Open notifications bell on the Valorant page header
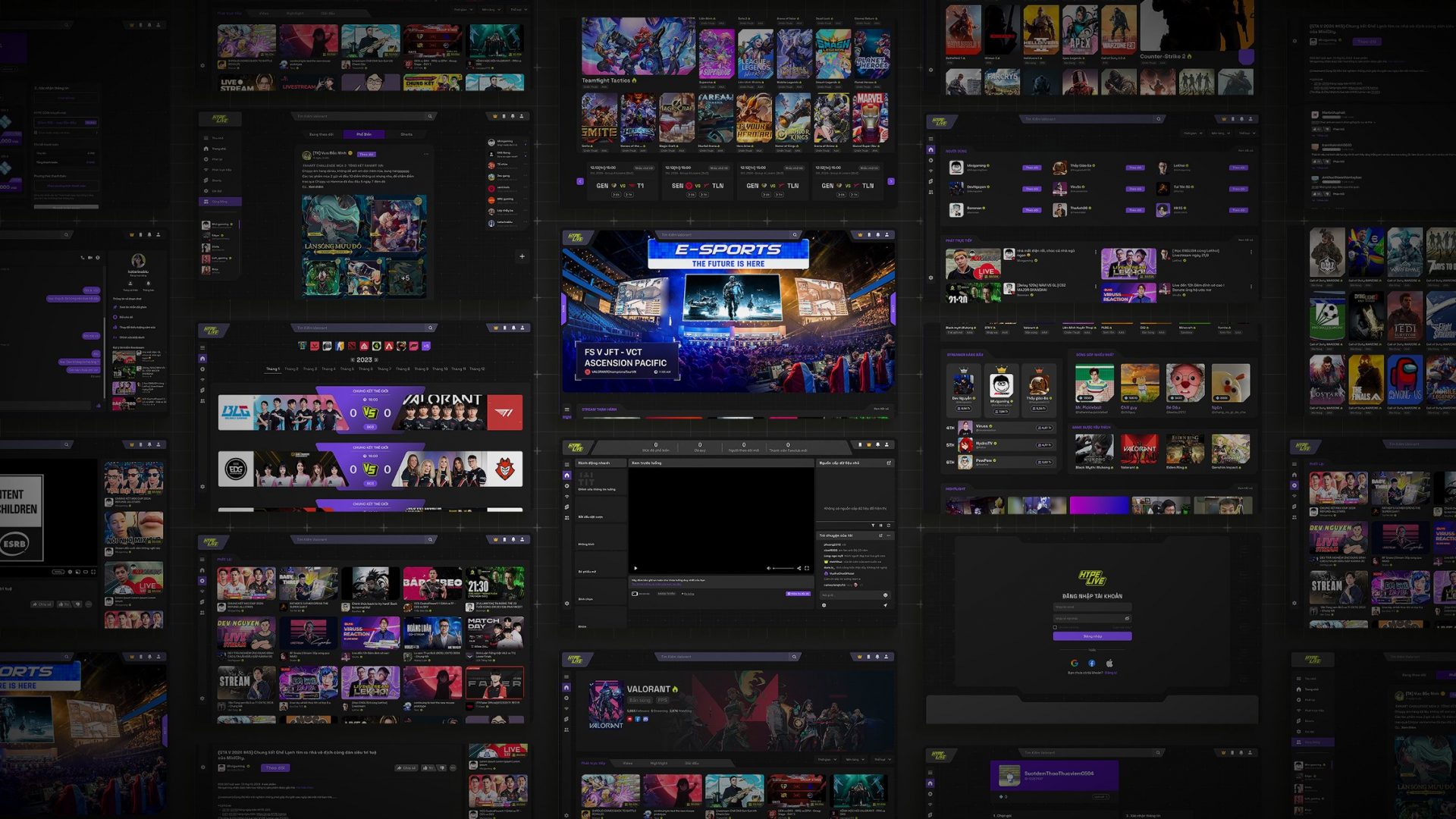Image resolution: width=1456 pixels, height=819 pixels. pos(877,657)
